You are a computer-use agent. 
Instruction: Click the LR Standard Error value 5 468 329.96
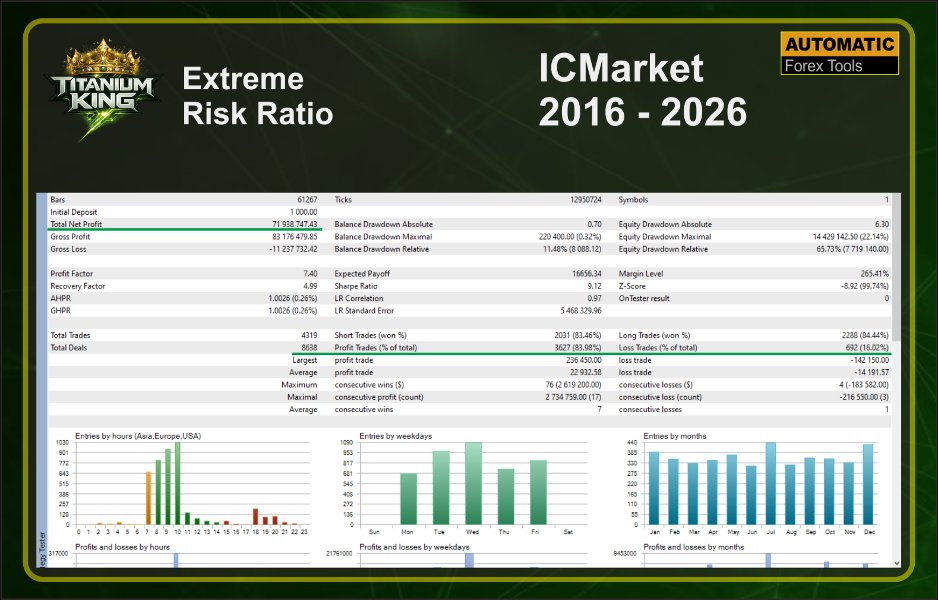(x=581, y=310)
